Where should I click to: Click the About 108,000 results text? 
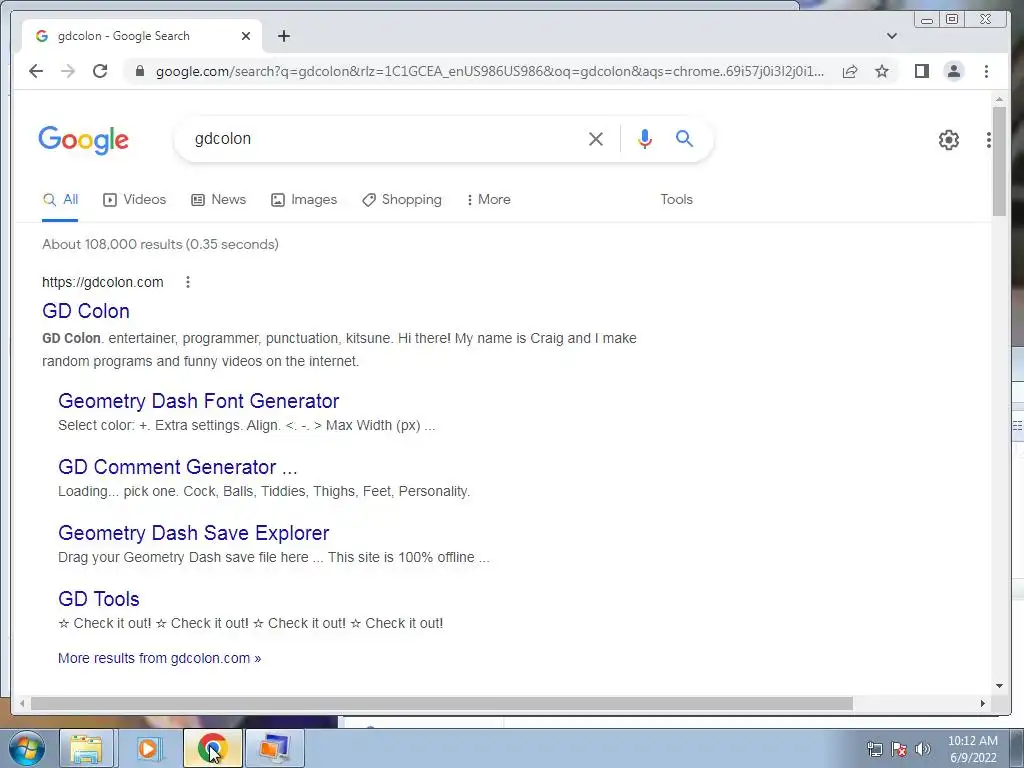[x=160, y=244]
